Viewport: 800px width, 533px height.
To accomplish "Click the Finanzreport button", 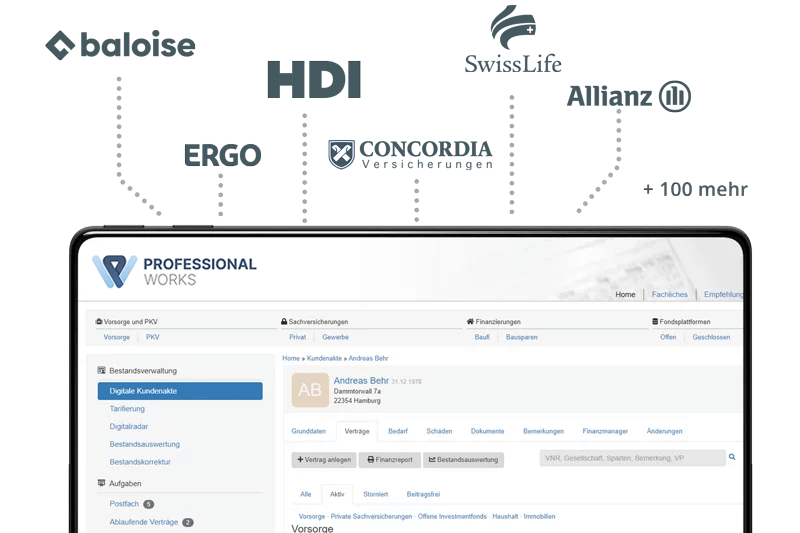I will [x=390, y=460].
